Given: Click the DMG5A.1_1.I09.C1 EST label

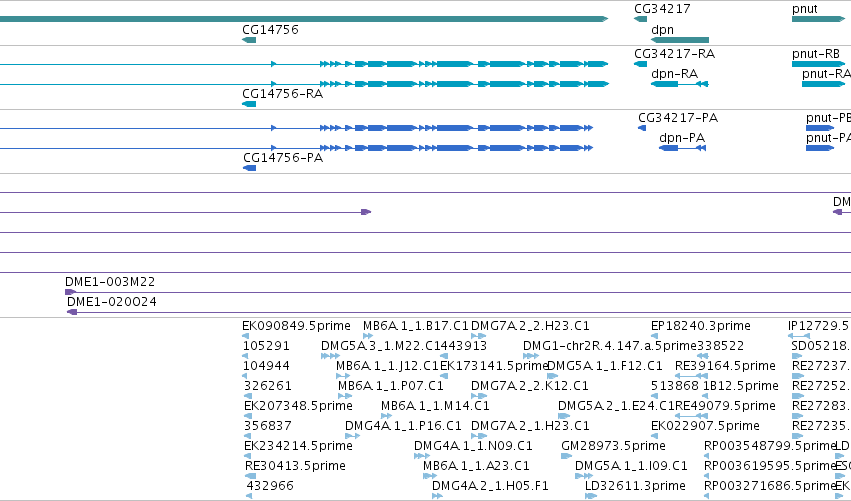Looking at the screenshot, I should (x=631, y=466).
